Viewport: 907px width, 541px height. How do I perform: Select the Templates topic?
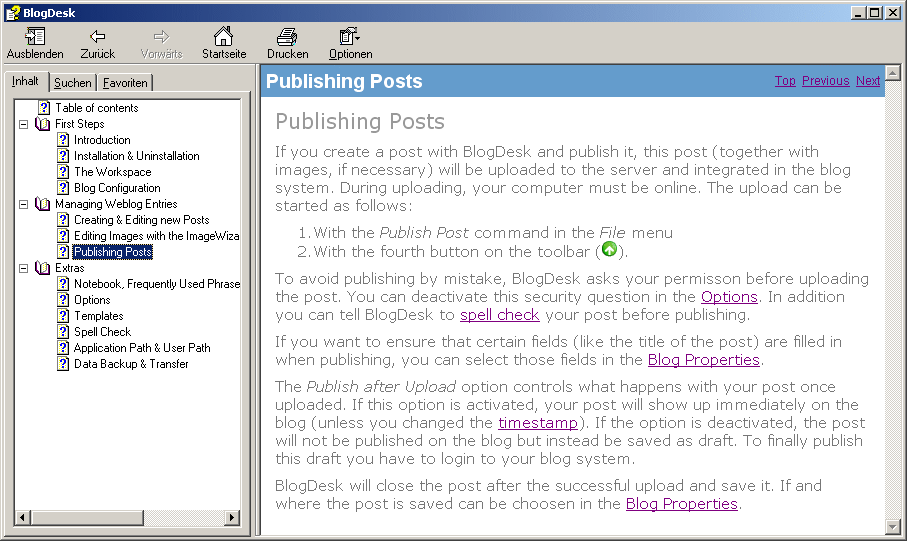pos(98,316)
